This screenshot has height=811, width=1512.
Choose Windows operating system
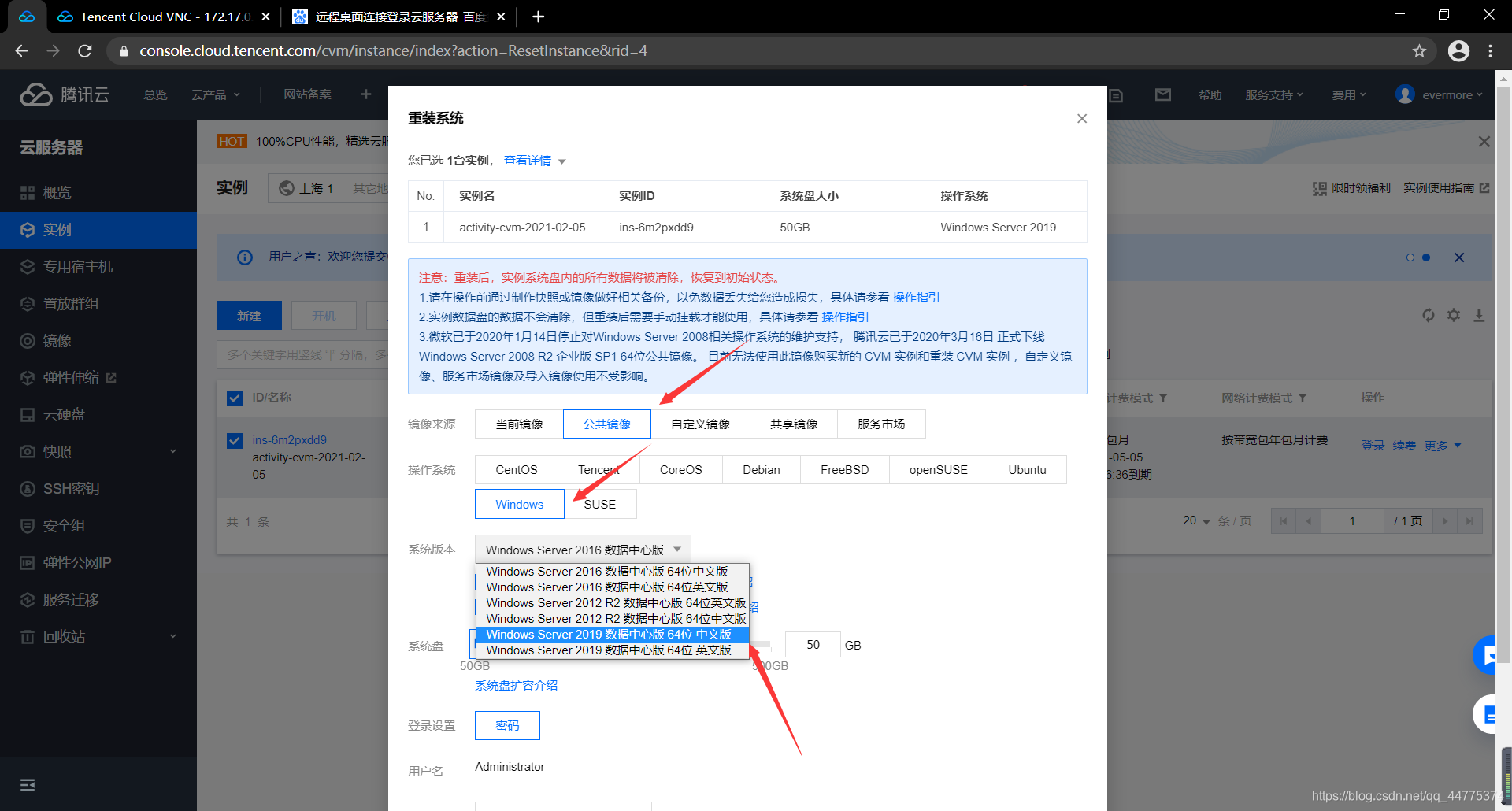[520, 504]
